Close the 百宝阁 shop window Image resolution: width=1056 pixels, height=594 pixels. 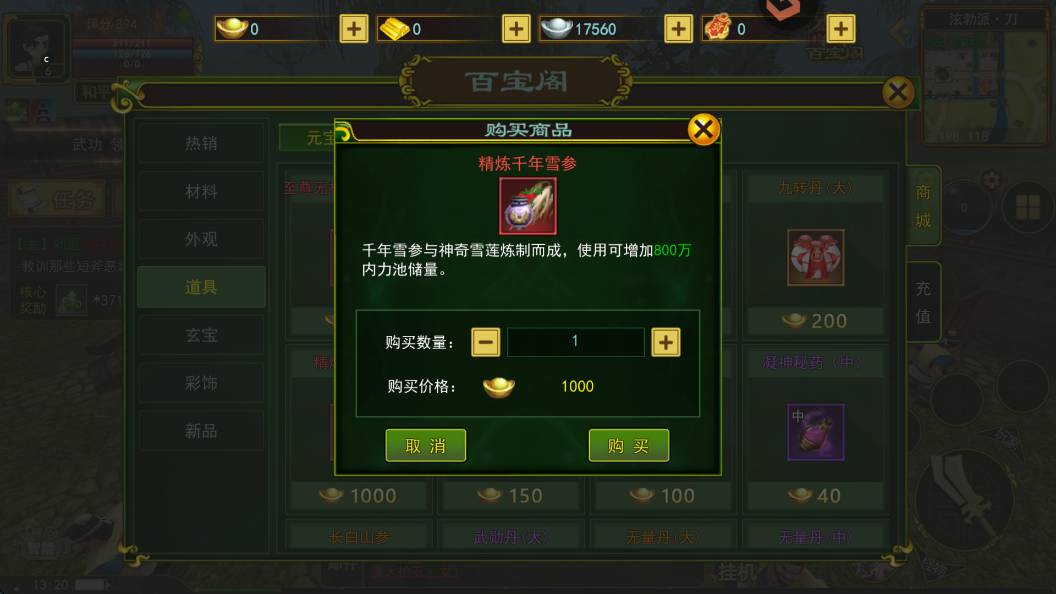tap(898, 92)
